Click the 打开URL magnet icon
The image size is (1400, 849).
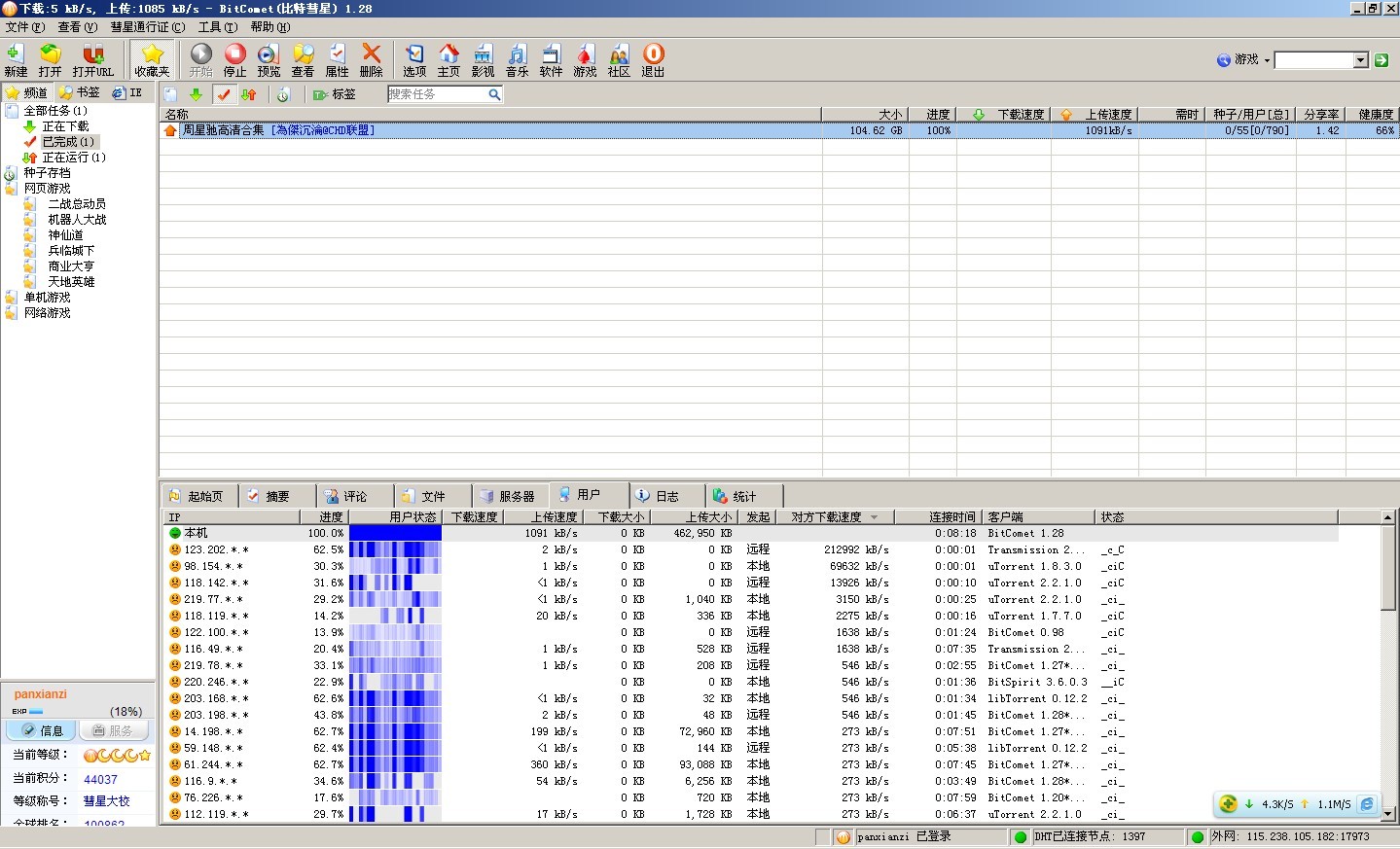click(x=92, y=59)
